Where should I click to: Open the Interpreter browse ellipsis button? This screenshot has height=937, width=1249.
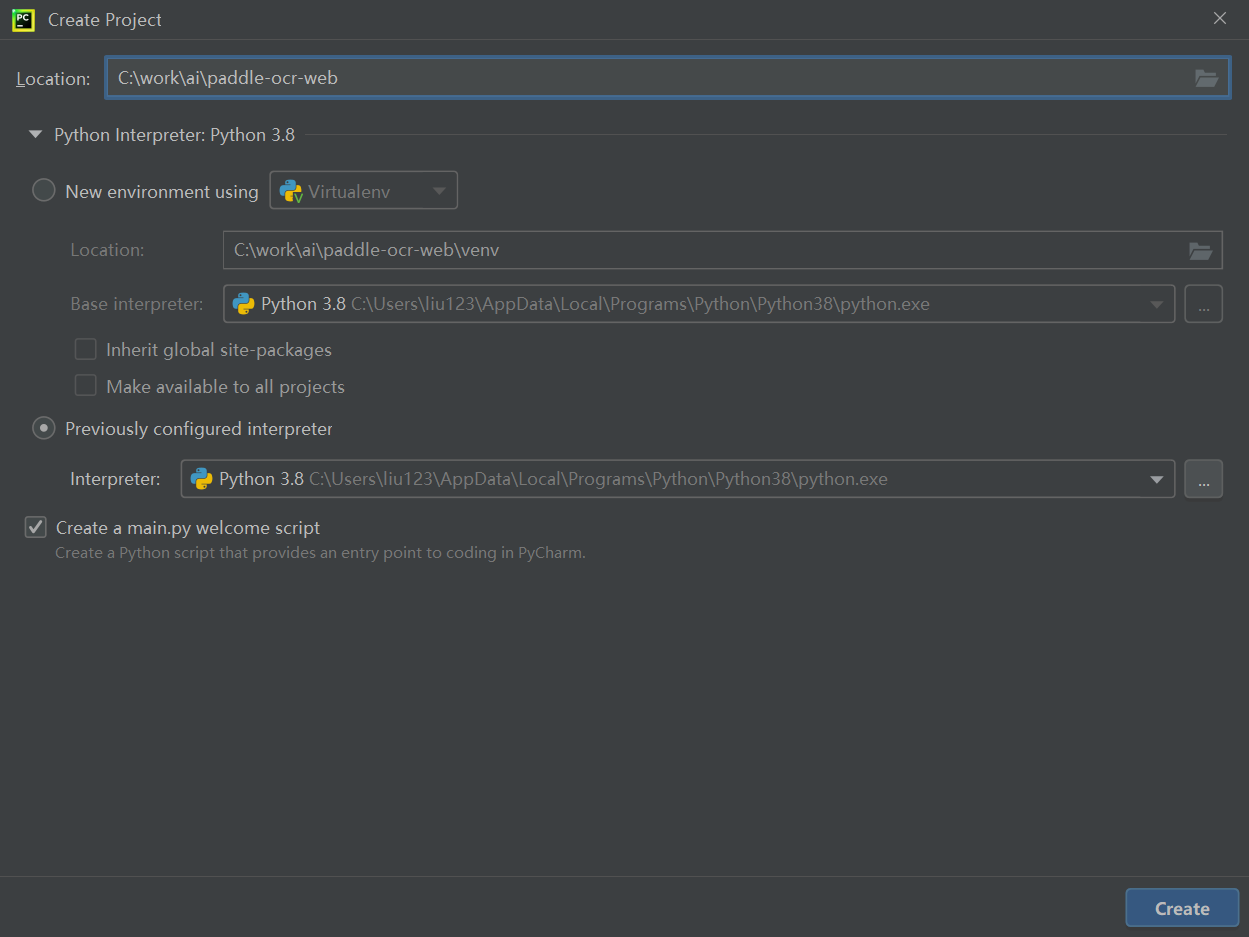pyautogui.click(x=1203, y=479)
